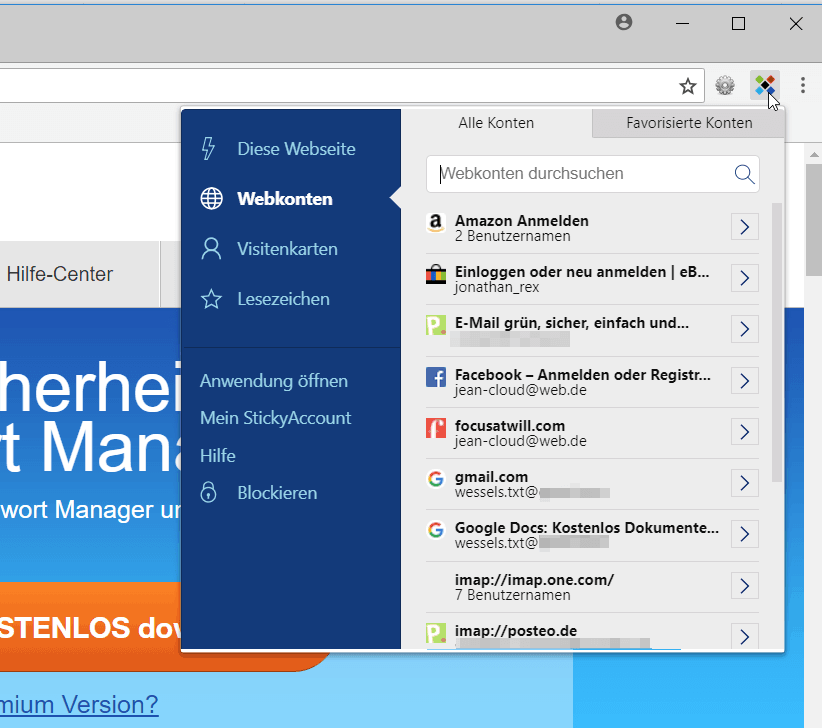Viewport: 822px width, 728px height.
Task: Click Blockieren to lock the app
Action: (277, 493)
